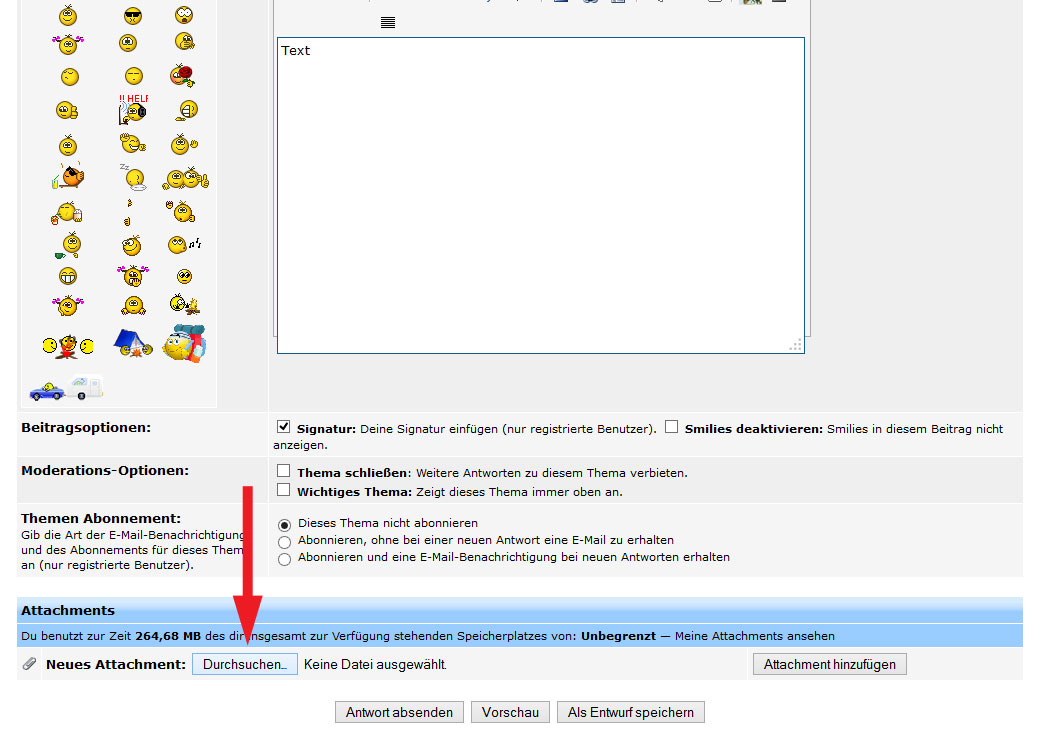This screenshot has width=1041, height=735.
Task: Submit with Antwort absenden button
Action: 400,712
